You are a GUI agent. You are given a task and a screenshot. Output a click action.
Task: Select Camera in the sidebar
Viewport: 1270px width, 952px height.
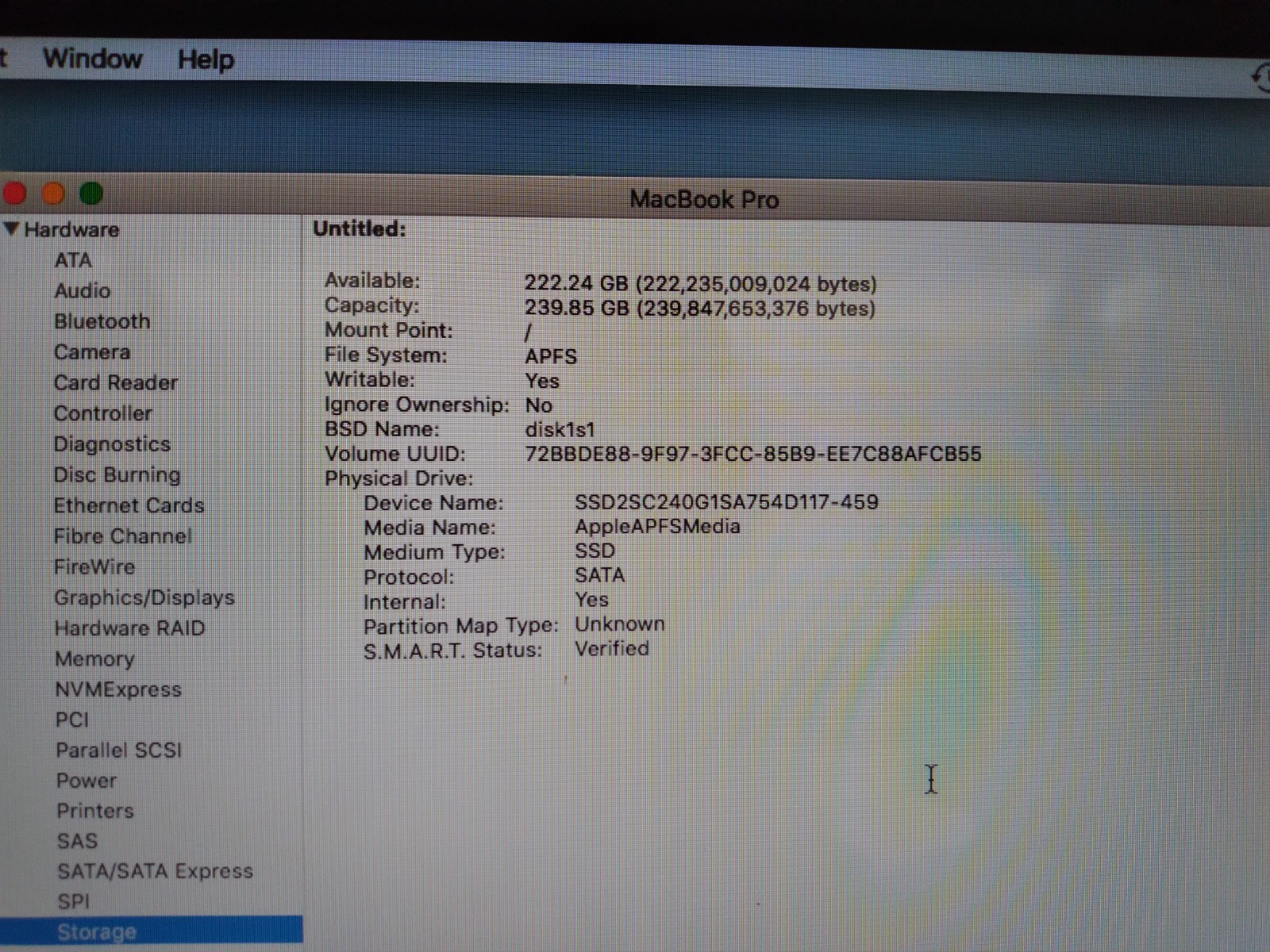[x=92, y=352]
